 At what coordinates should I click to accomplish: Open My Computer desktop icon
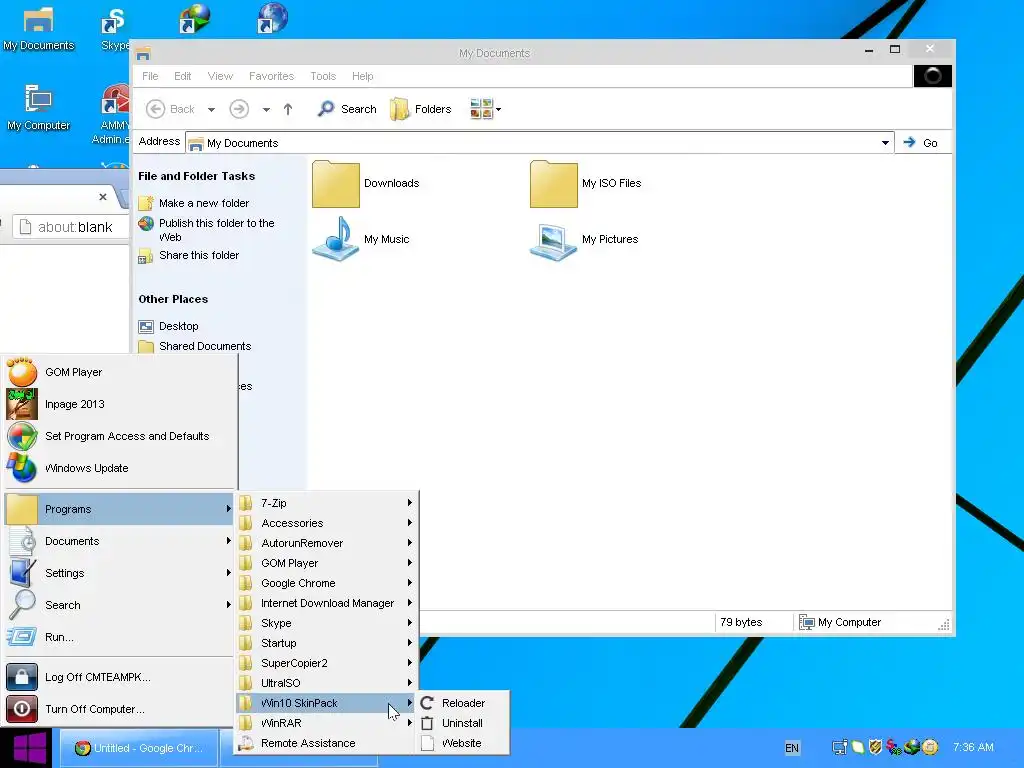(38, 108)
